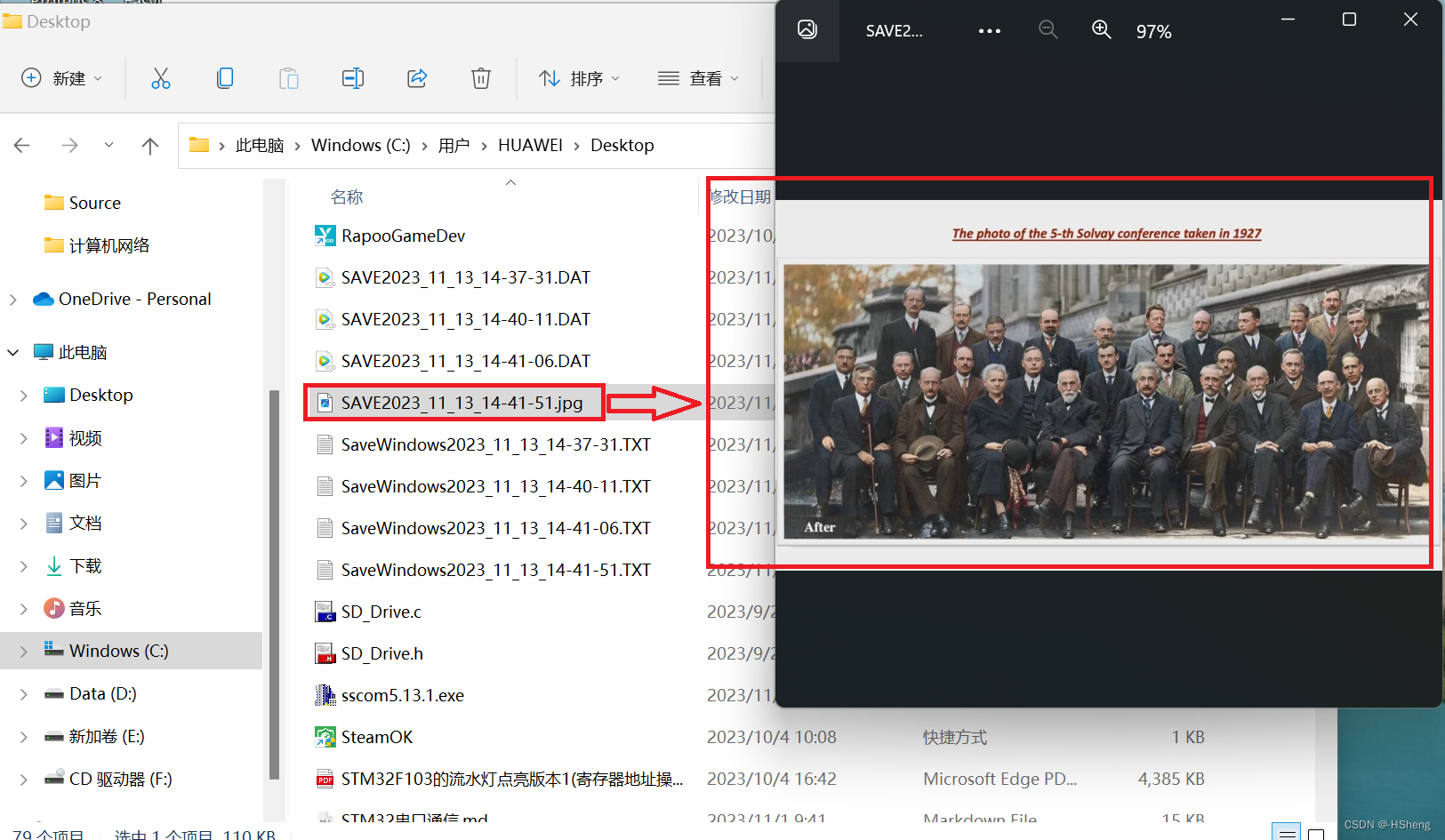Click the sscom5.13.1.exe application icon
This screenshot has height=840, width=1445.
pyautogui.click(x=325, y=695)
